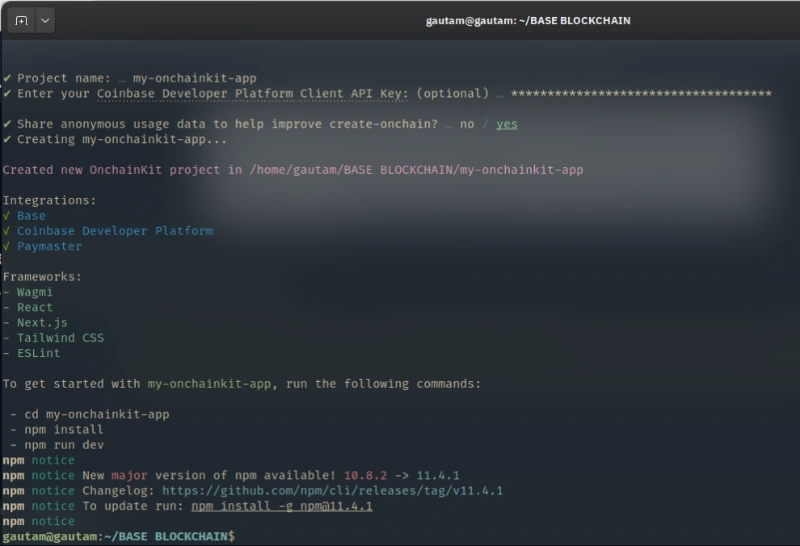Open a new terminal tab
Screen dimensions: 800x546
pos(21,21)
